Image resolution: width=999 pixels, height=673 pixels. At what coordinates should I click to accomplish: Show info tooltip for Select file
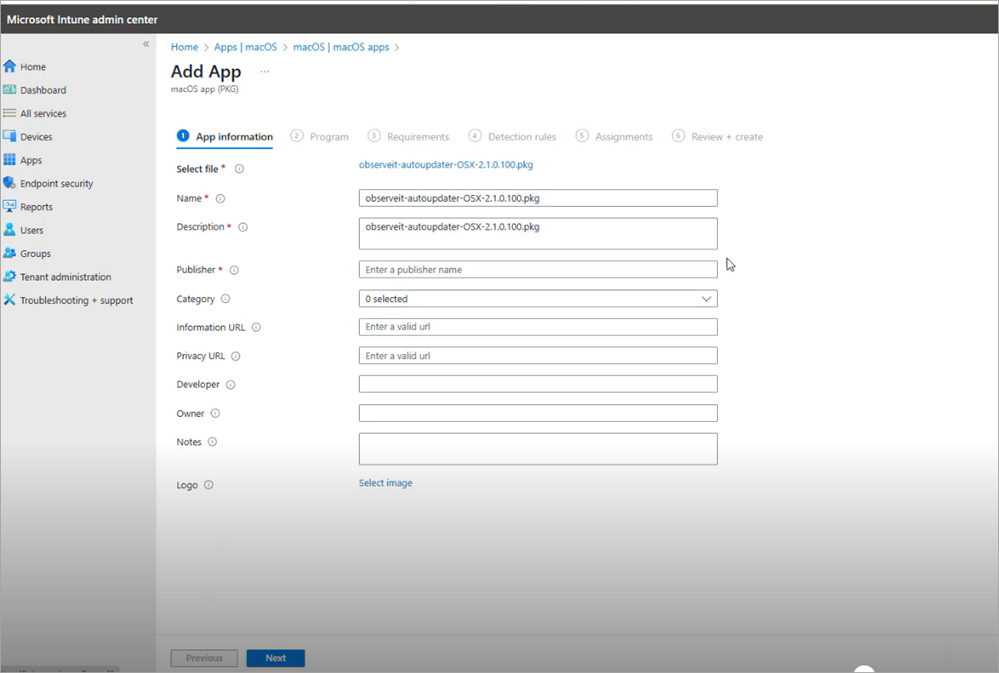click(x=240, y=169)
